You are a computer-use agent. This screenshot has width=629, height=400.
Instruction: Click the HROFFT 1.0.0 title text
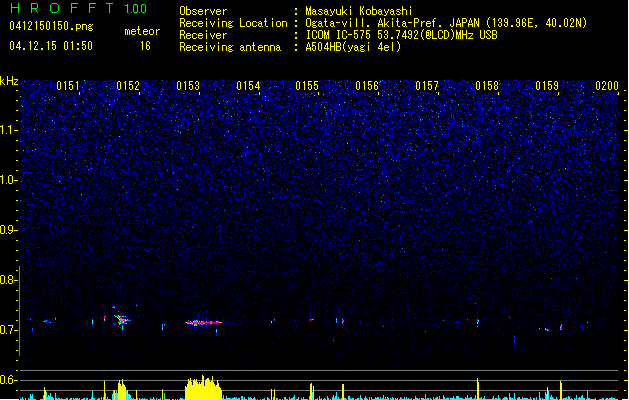point(79,8)
